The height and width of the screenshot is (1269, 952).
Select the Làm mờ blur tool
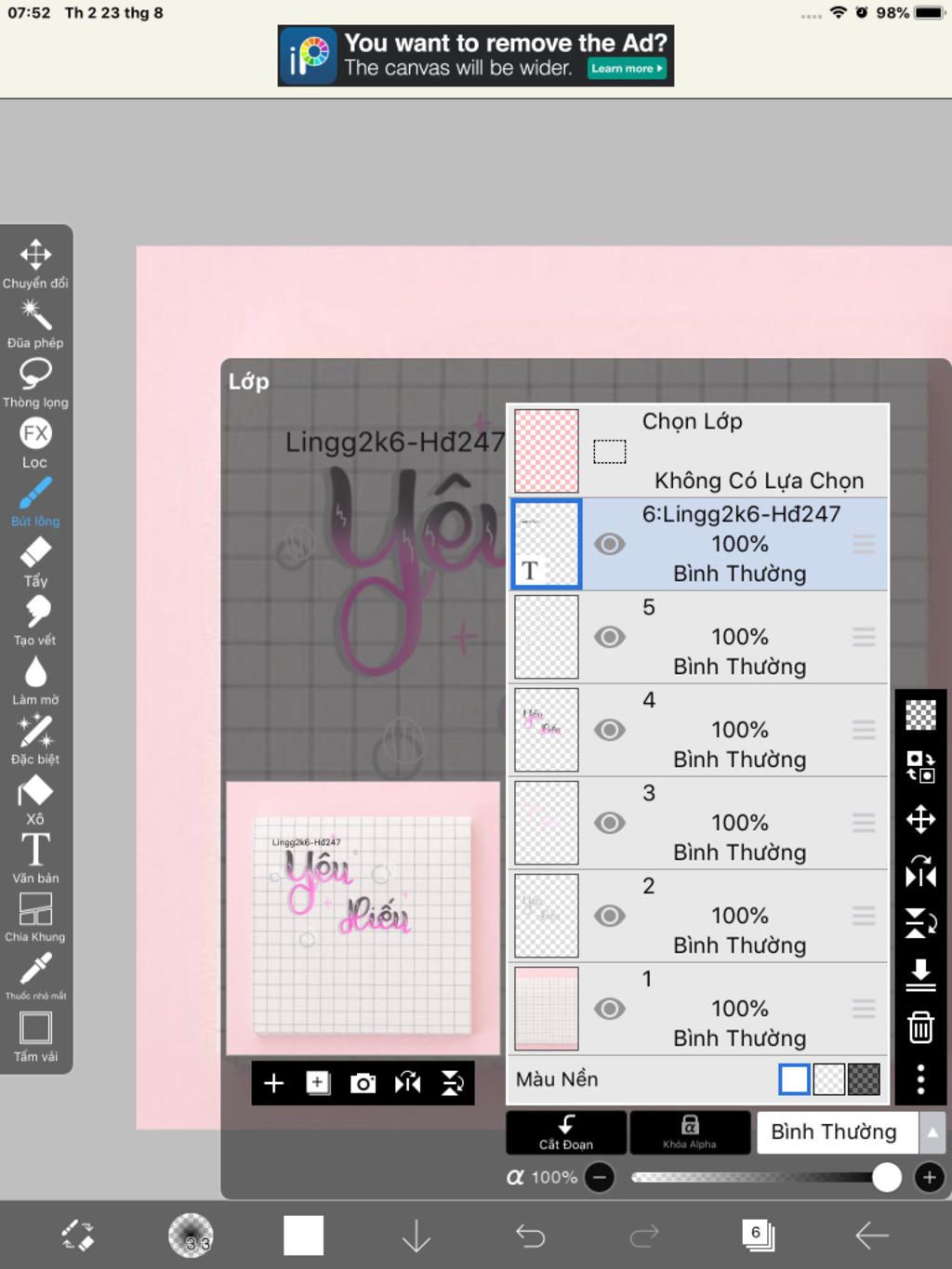coord(35,681)
